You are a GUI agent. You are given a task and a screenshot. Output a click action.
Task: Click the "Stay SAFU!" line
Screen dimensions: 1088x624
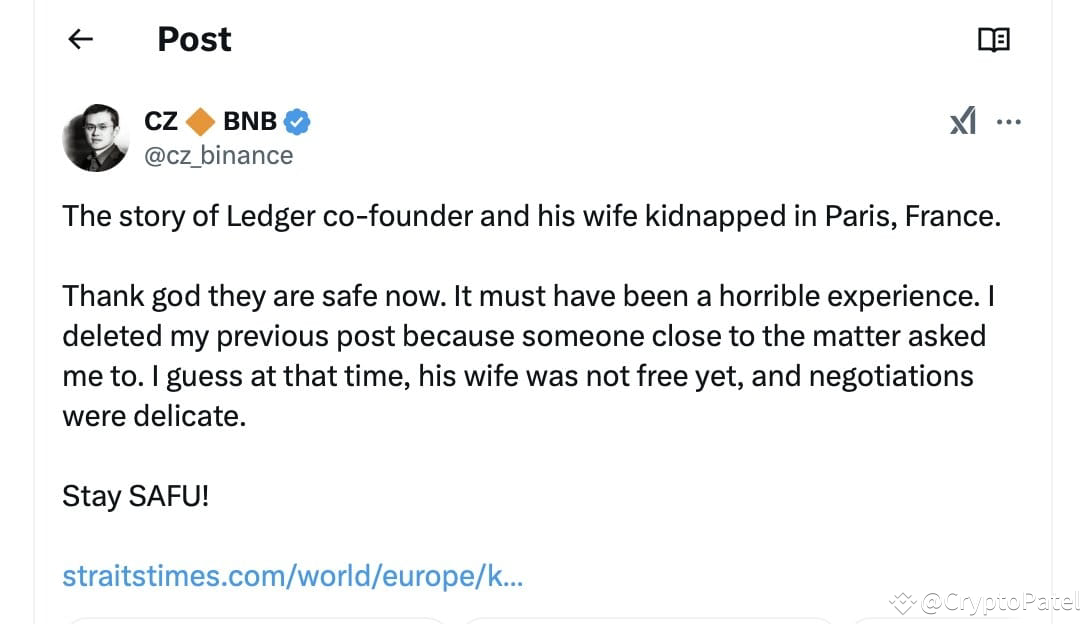[x=136, y=496]
